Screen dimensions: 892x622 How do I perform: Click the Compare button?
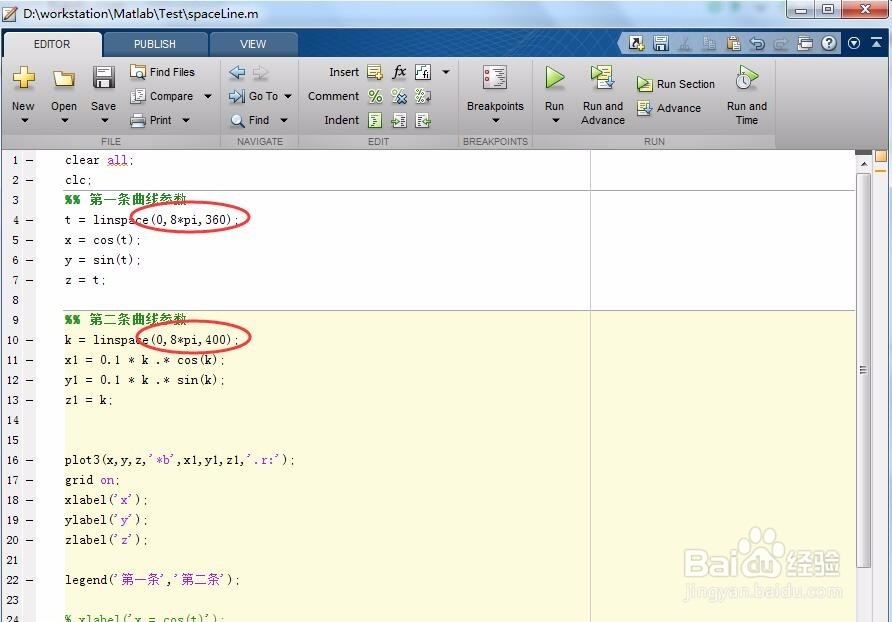[x=162, y=96]
